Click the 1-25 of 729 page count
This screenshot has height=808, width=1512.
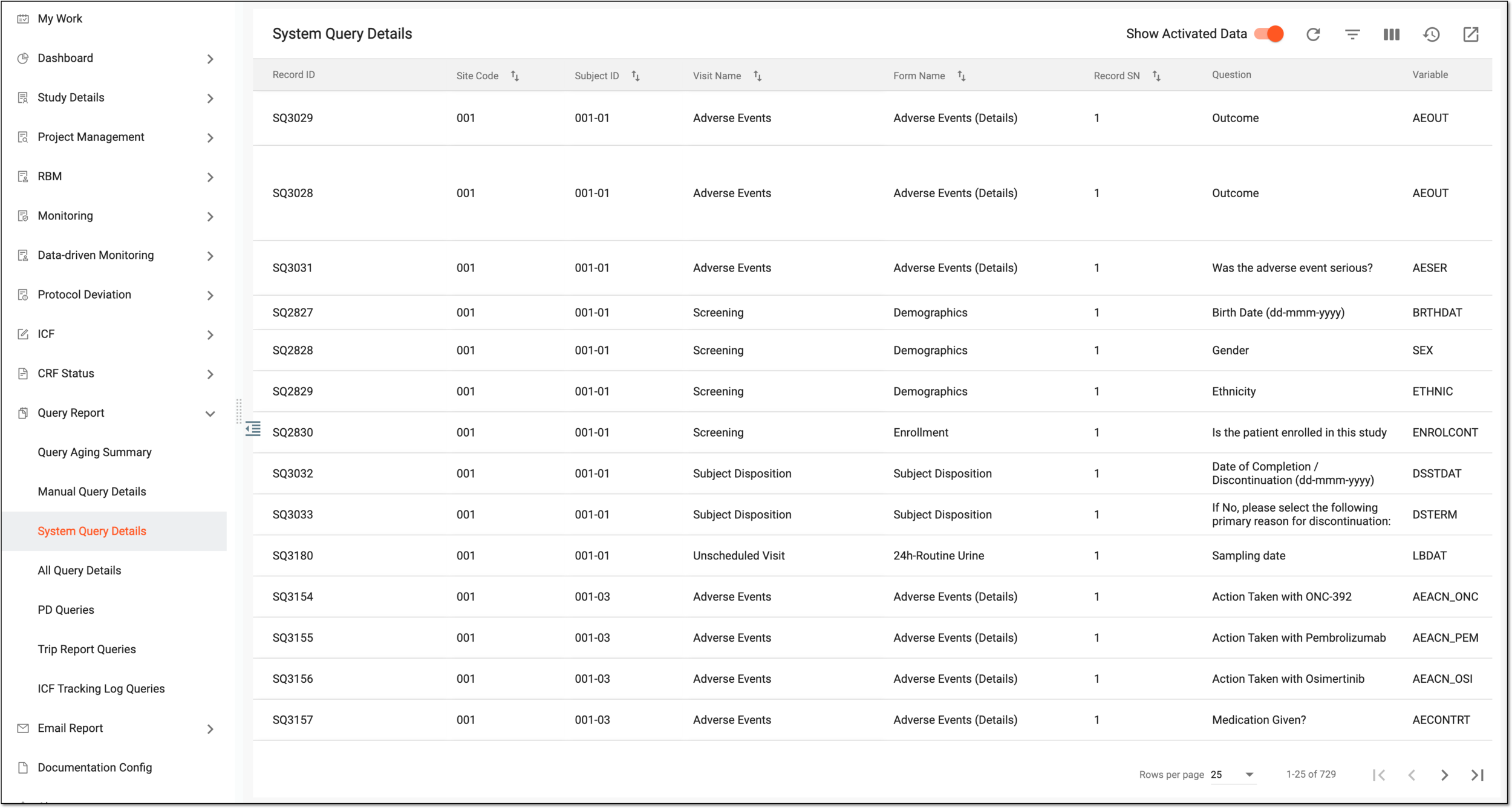coord(1311,774)
